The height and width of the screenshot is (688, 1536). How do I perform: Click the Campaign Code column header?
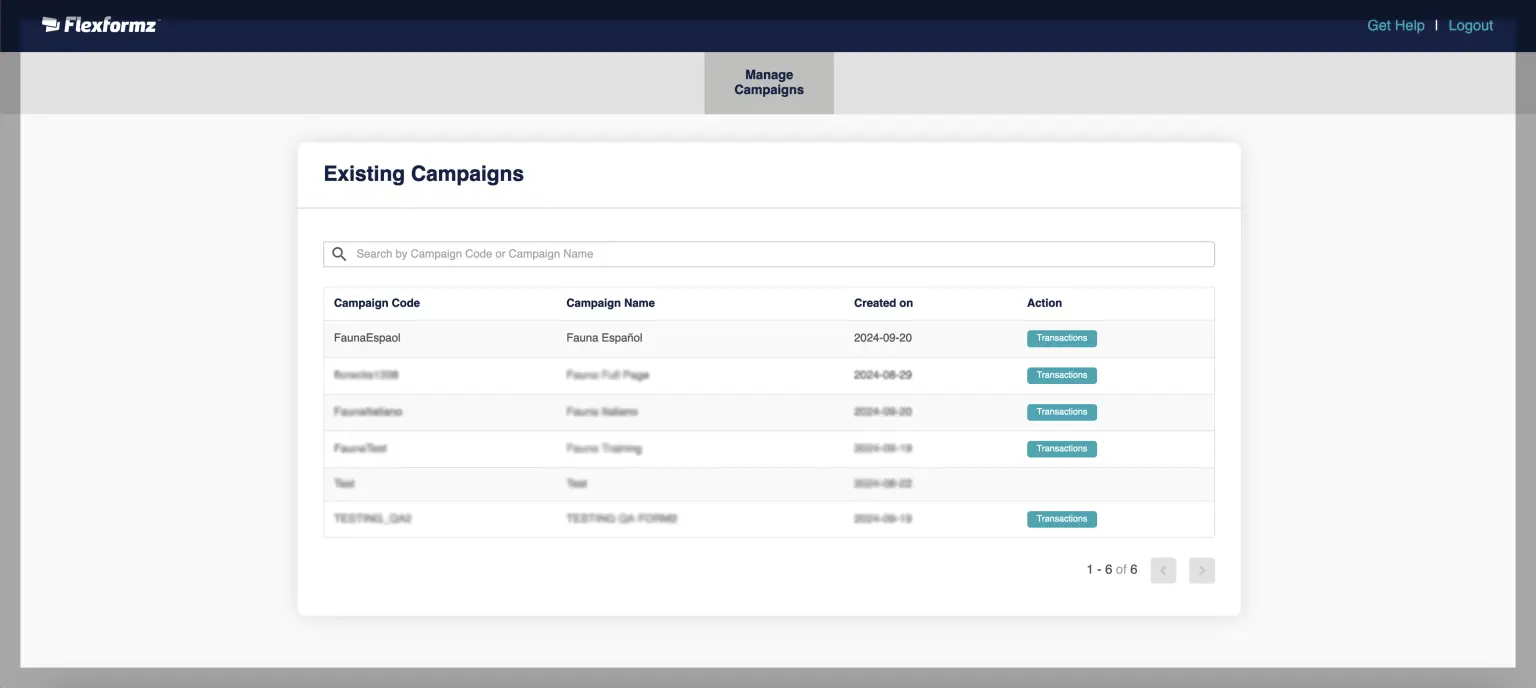(377, 303)
